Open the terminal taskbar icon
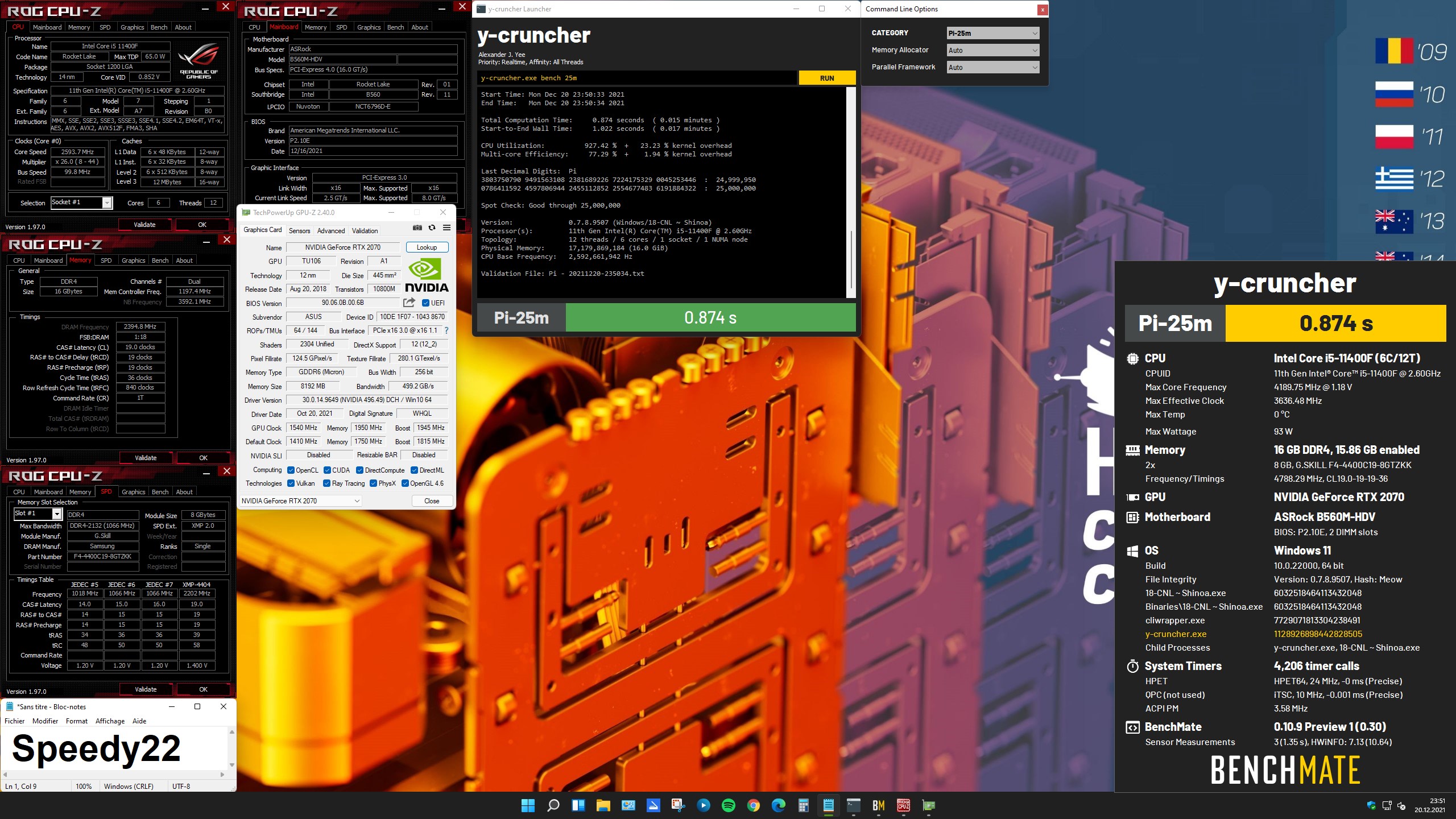1456x819 pixels. (853, 805)
